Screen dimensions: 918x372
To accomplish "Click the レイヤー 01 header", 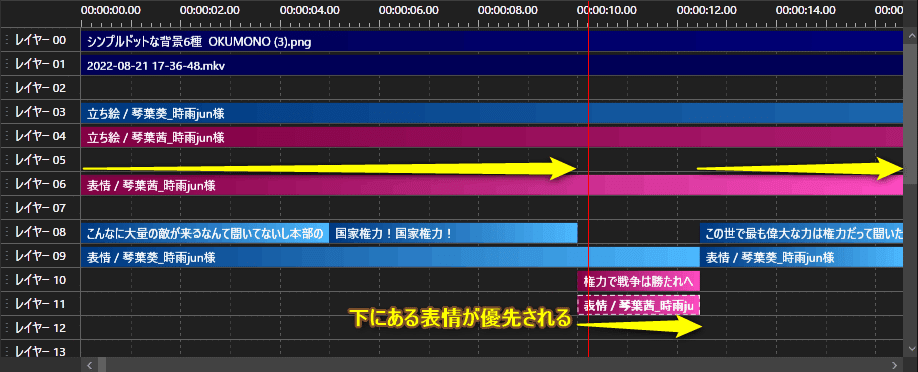I will [40, 65].
